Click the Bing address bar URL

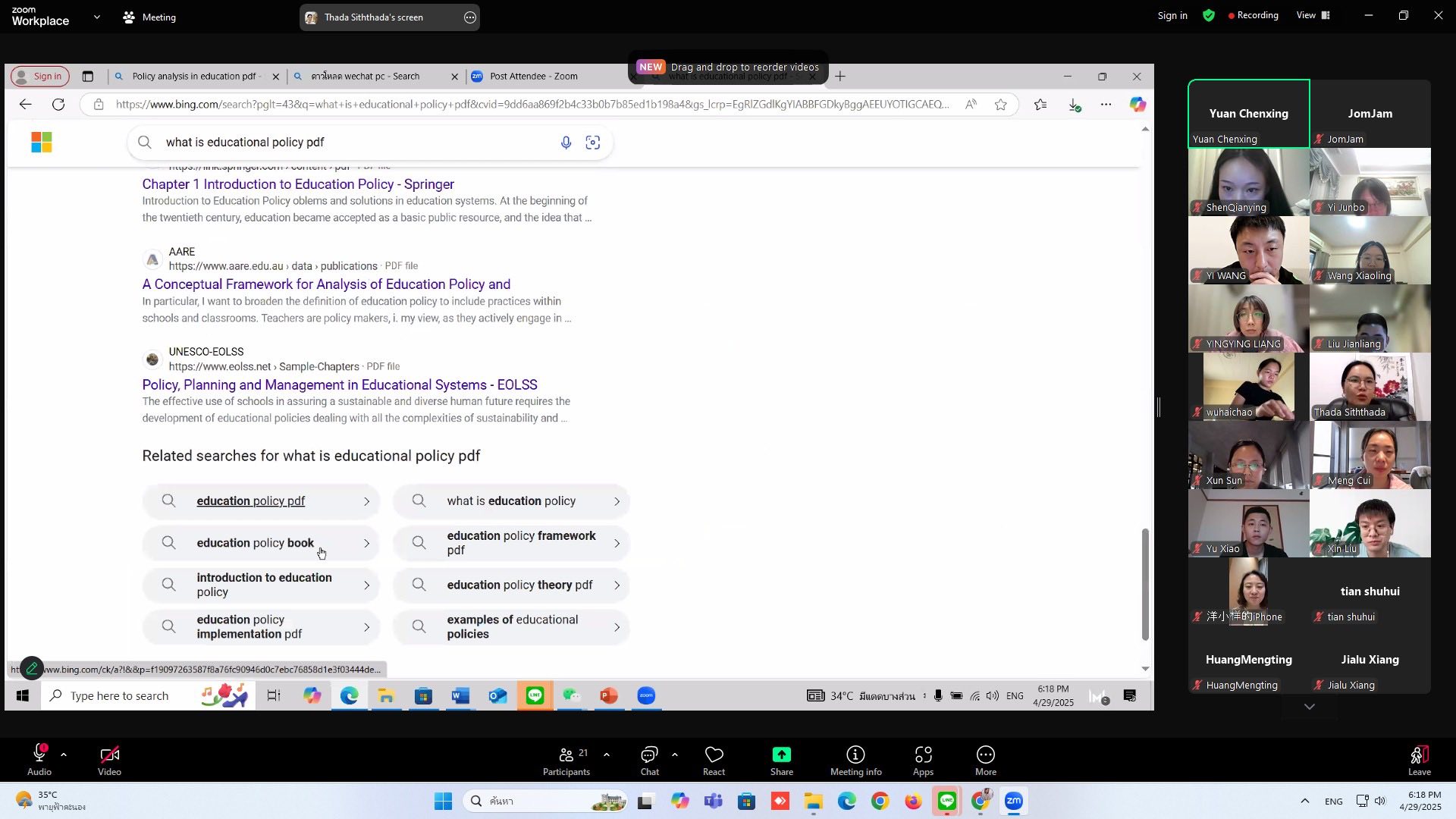pos(532,105)
